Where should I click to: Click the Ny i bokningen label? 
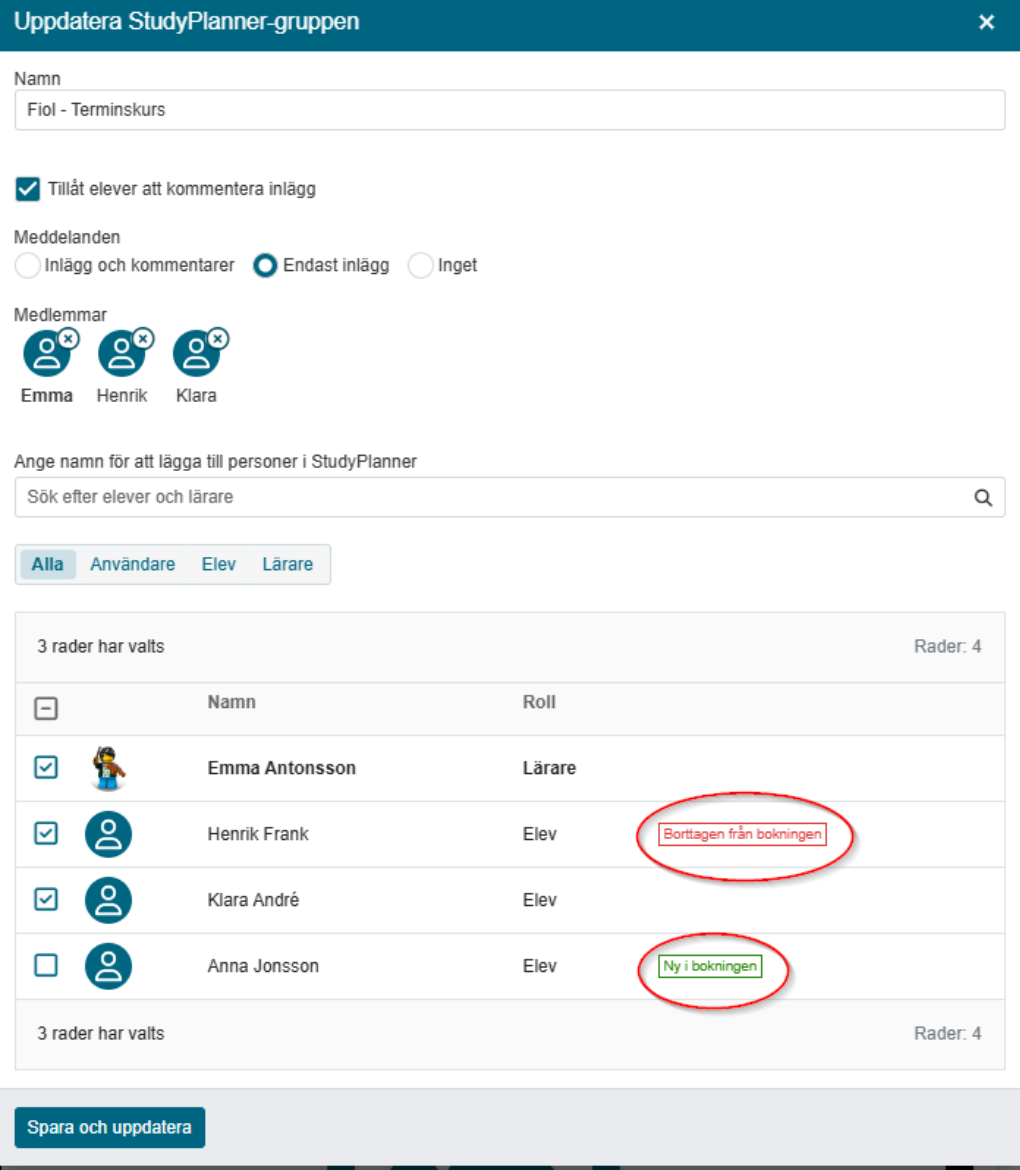(710, 966)
